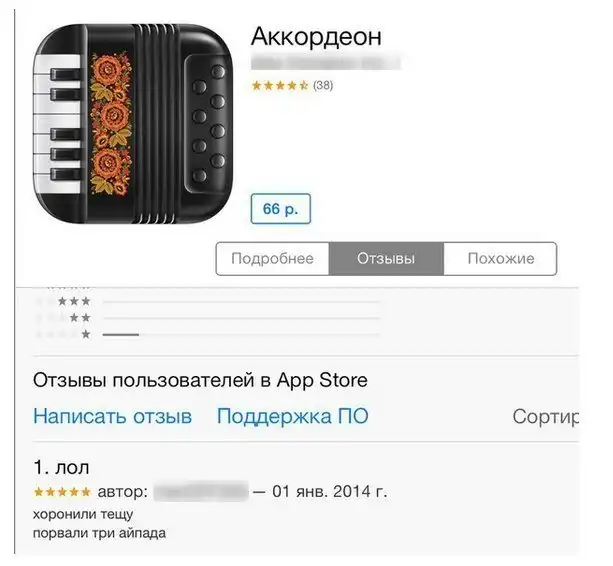Open the review titled 1. лол
The width and height of the screenshot is (613, 566).
[x=62, y=467]
